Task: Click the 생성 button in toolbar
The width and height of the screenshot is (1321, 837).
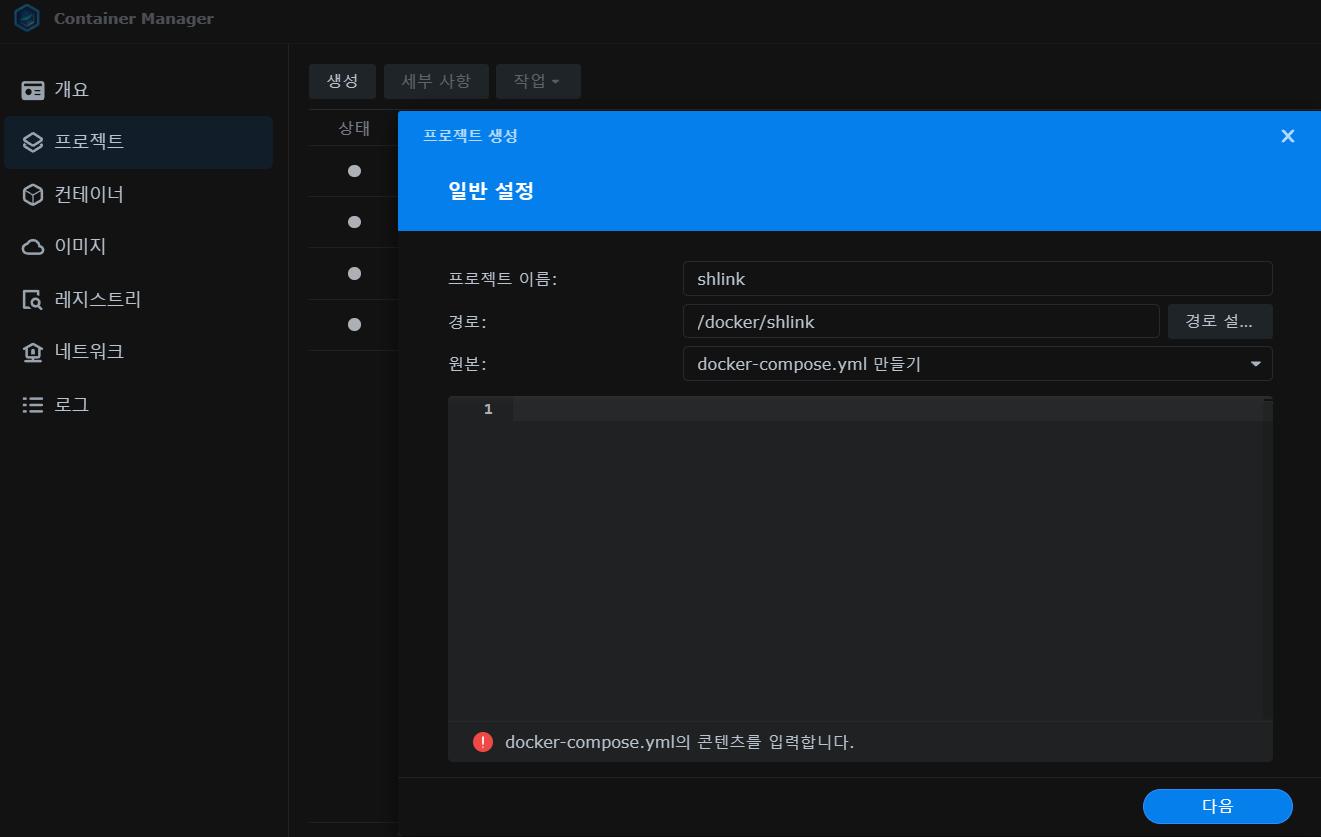Action: coord(342,81)
